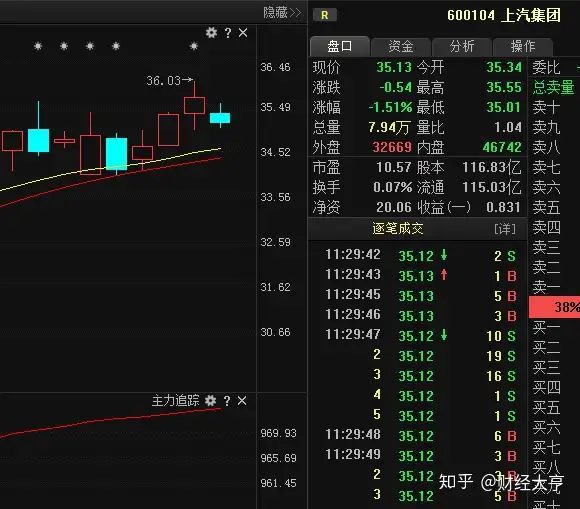Hide the side panel via 隐藏>>
The width and height of the screenshot is (580, 509).
tap(282, 13)
